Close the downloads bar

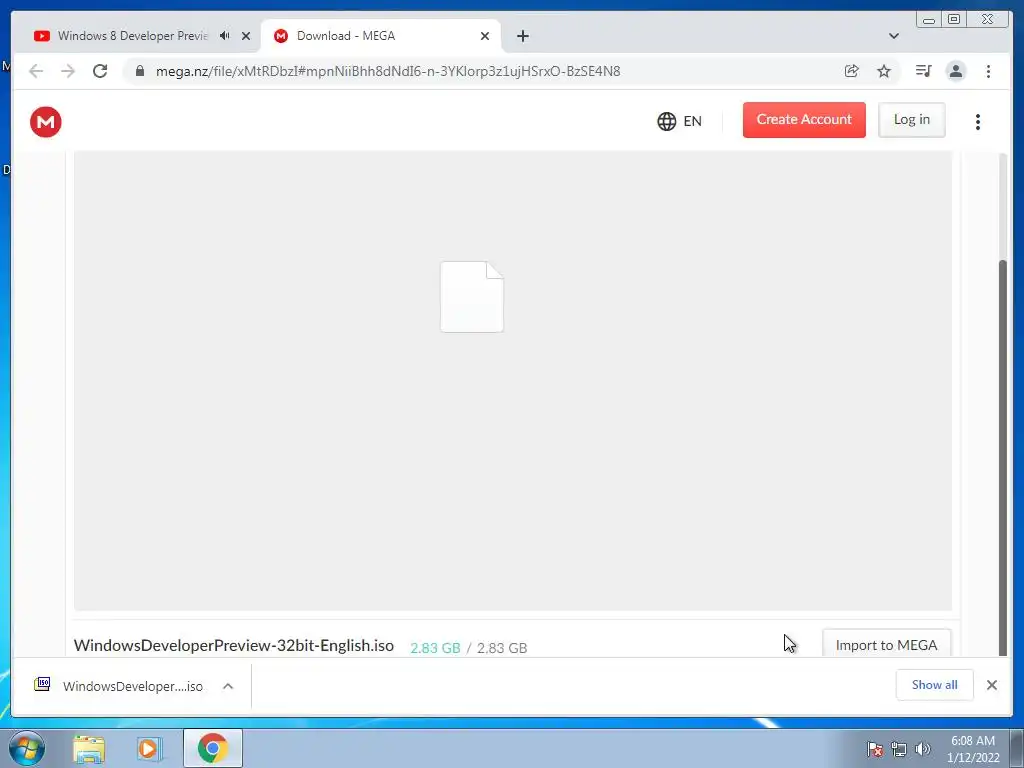[991, 684]
